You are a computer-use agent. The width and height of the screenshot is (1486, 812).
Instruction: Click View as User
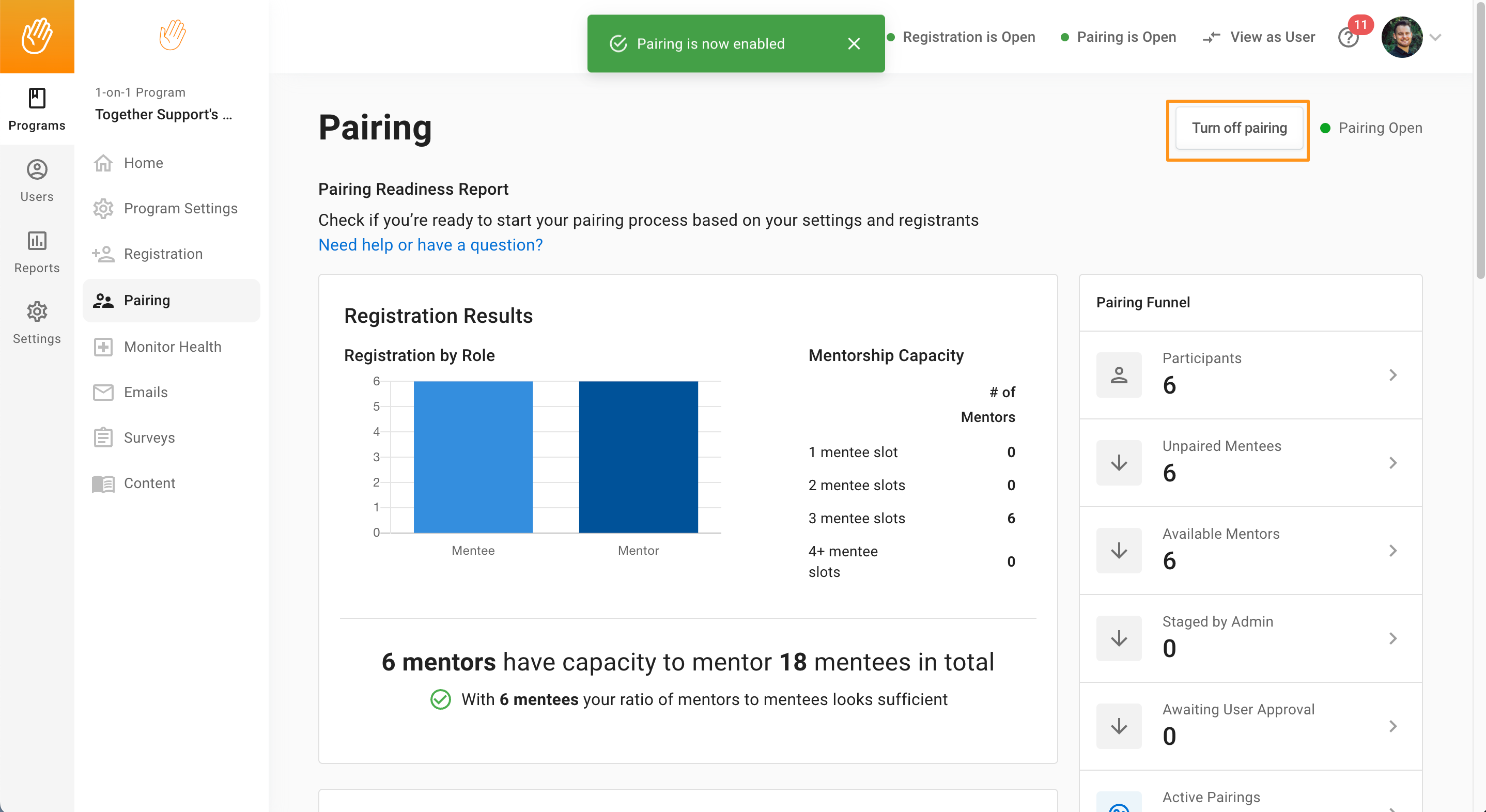pyautogui.click(x=1259, y=37)
